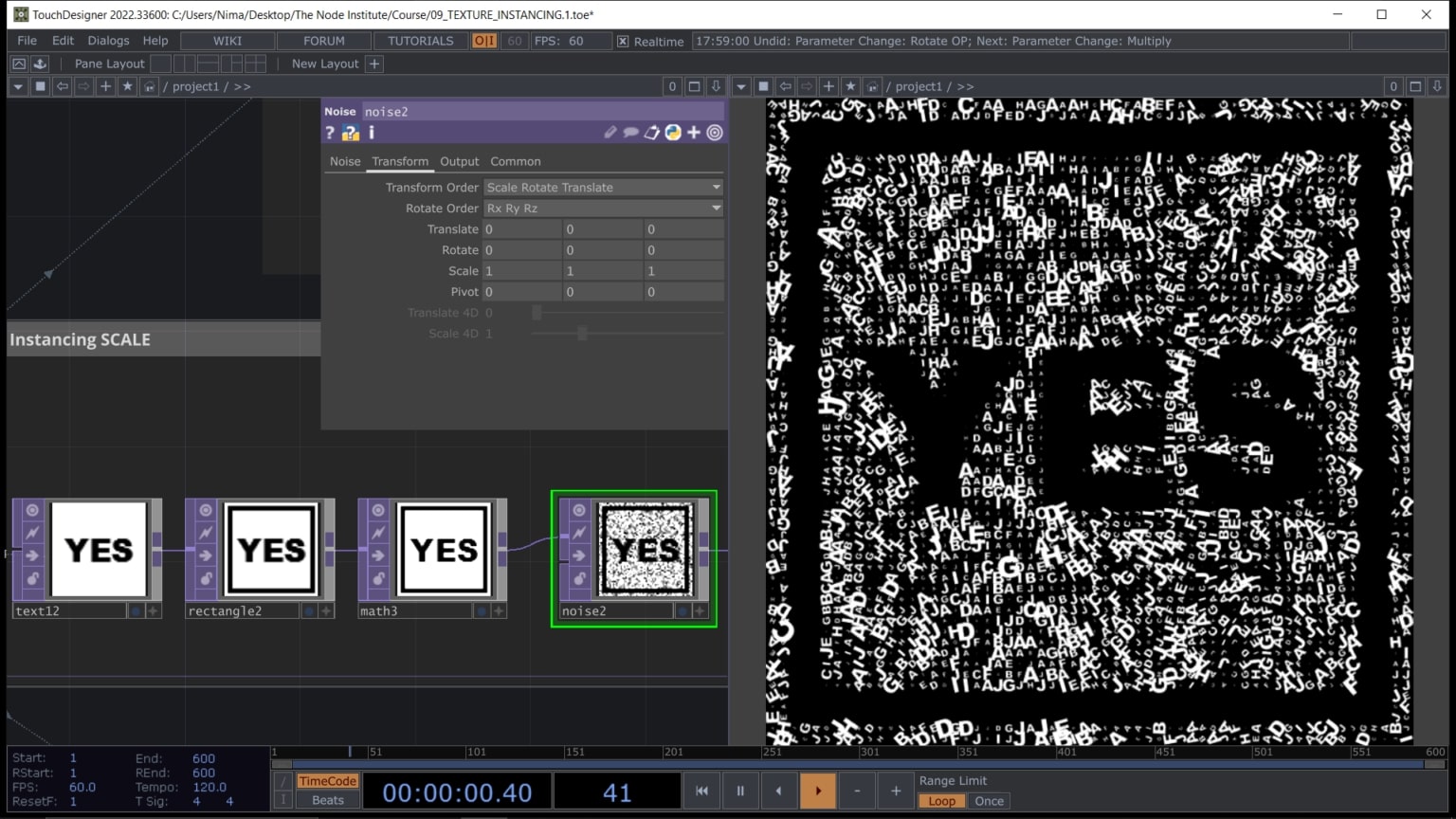This screenshot has width=1456, height=819.
Task: Open the Dialogs menu
Action: point(107,40)
